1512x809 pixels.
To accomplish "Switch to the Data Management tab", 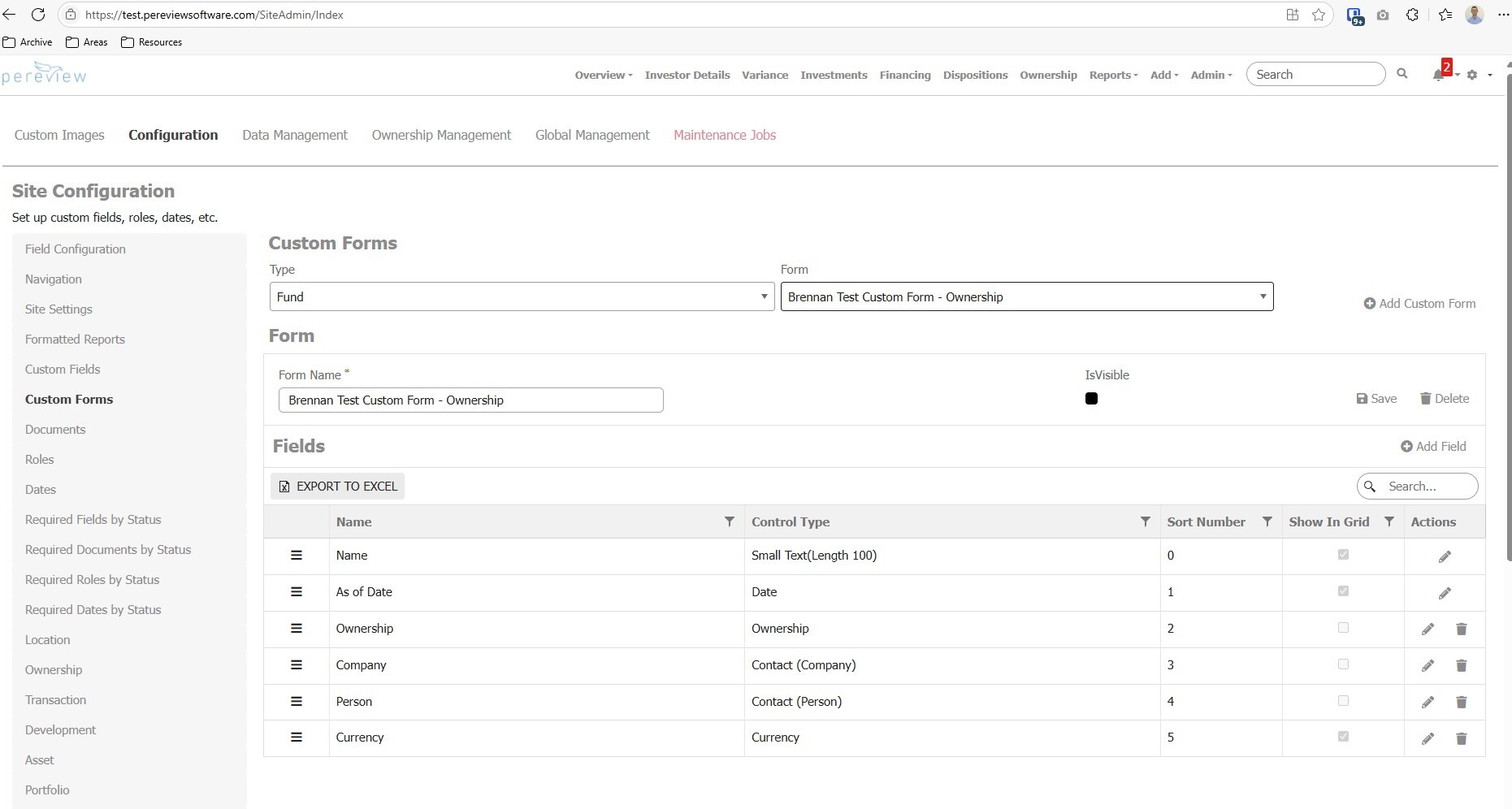I will [294, 135].
